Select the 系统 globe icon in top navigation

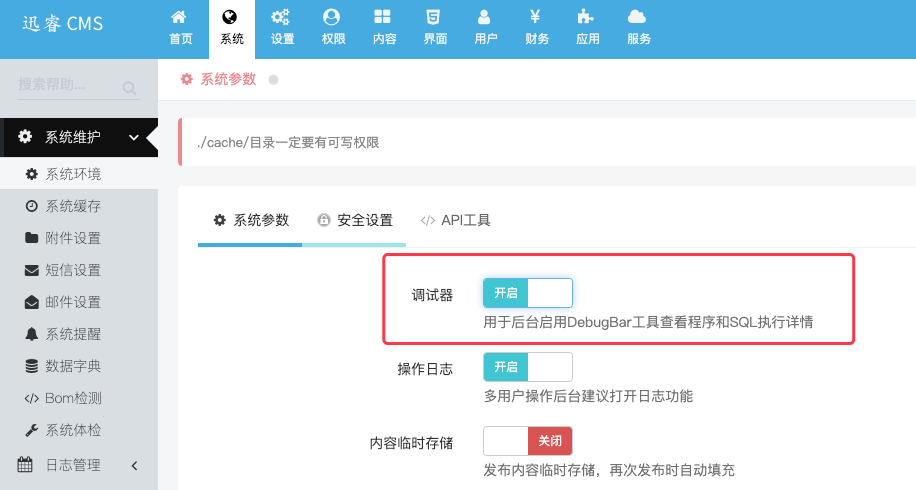pos(230,17)
